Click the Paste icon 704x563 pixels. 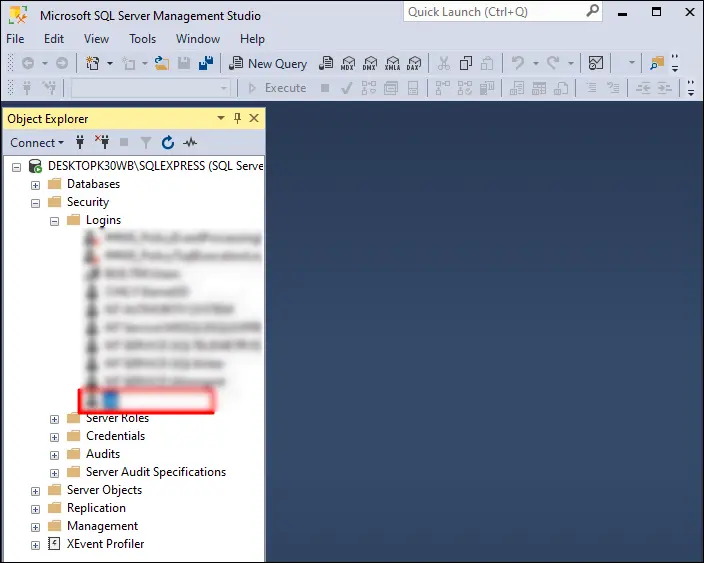487,63
